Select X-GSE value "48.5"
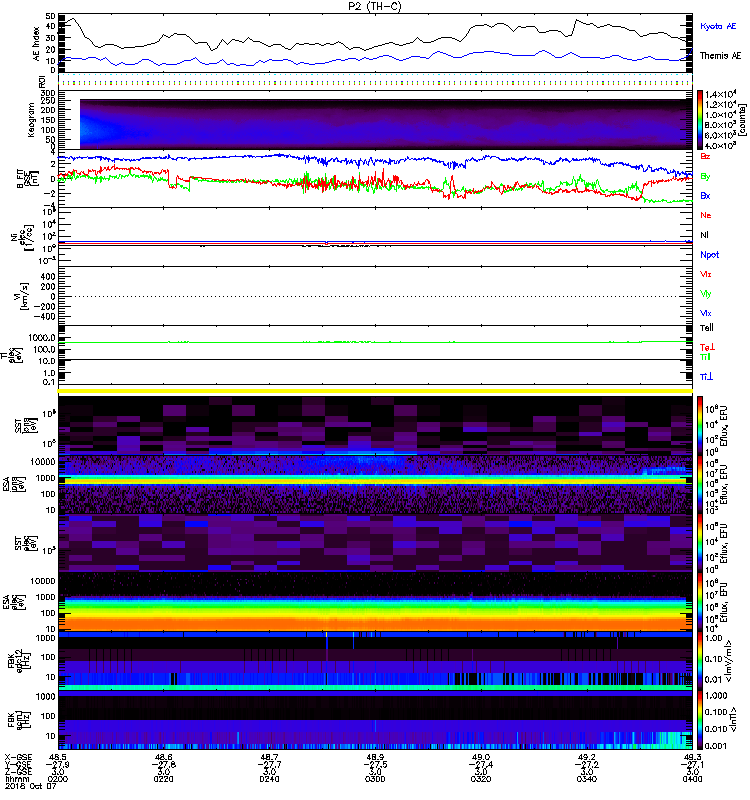The image size is (750, 800). point(58,757)
